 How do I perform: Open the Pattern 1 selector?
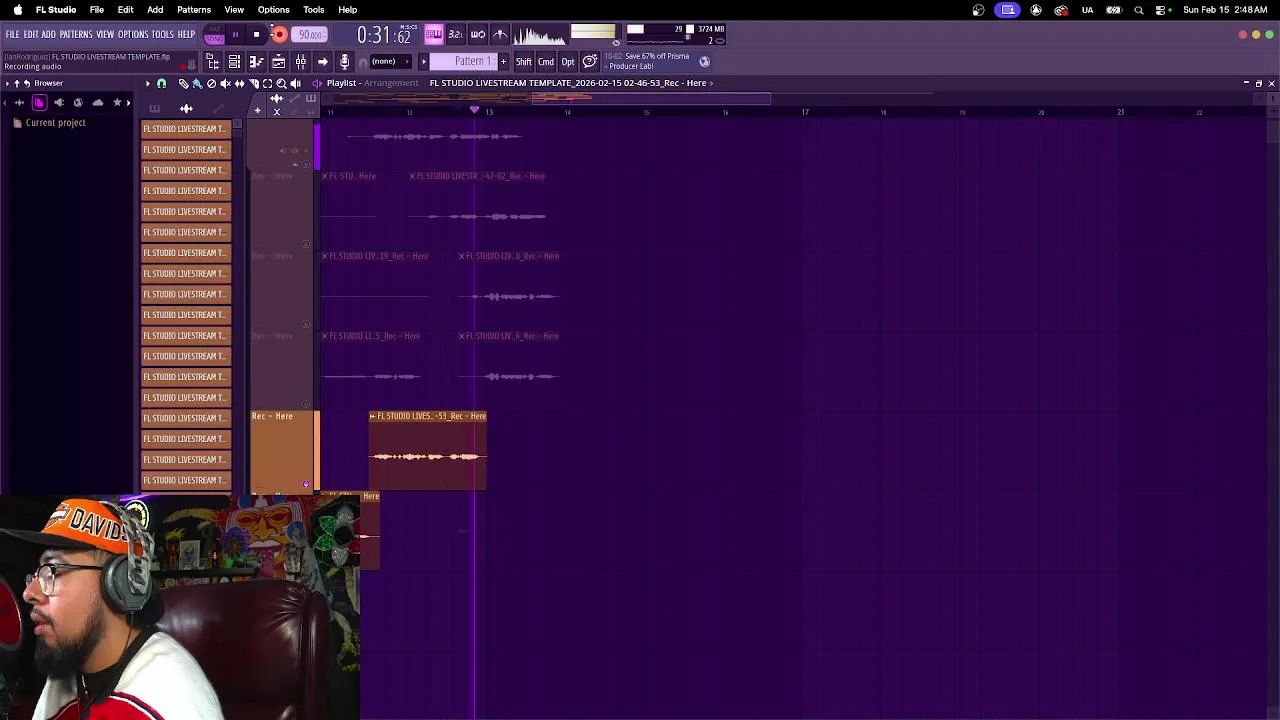pos(464,62)
